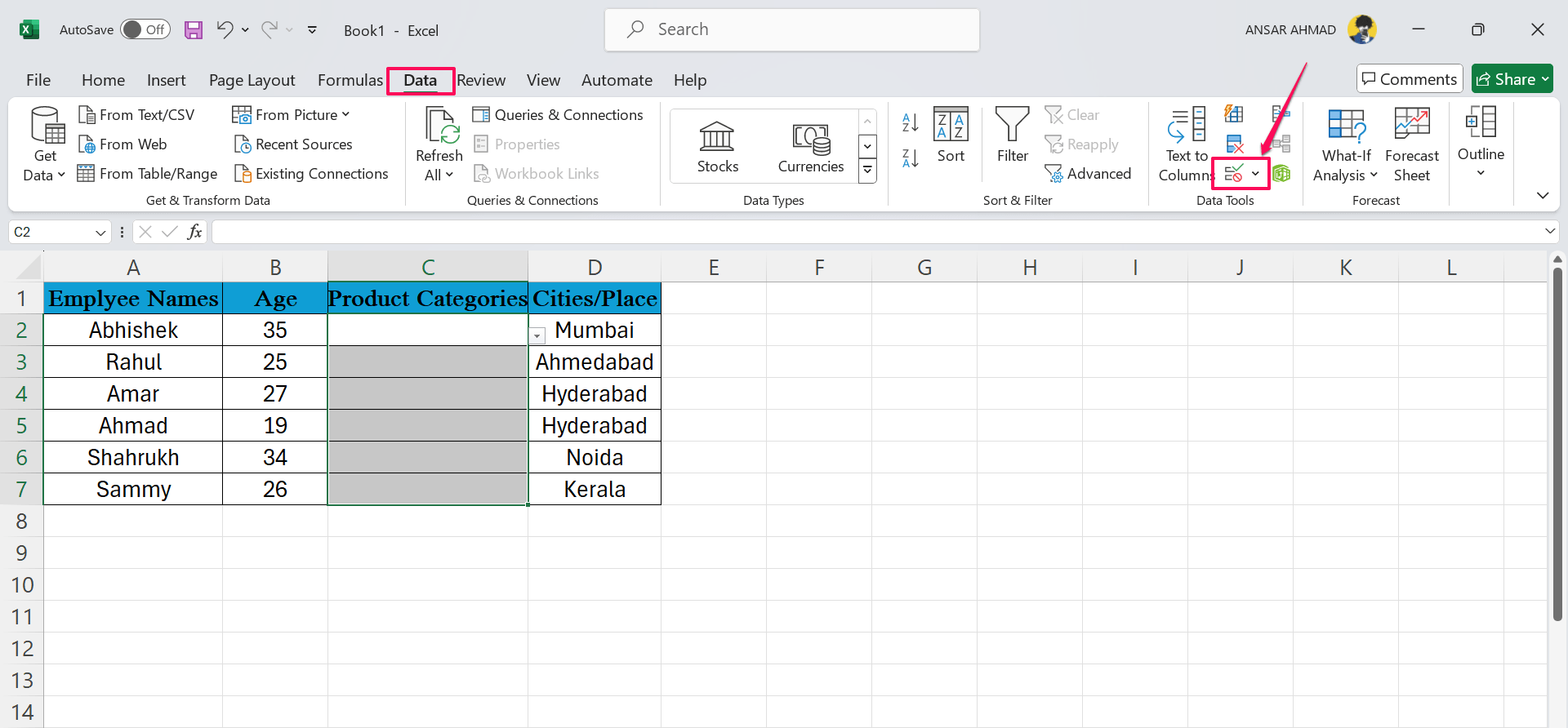The width and height of the screenshot is (1568, 728).
Task: Click From Web data source
Action: click(x=122, y=144)
